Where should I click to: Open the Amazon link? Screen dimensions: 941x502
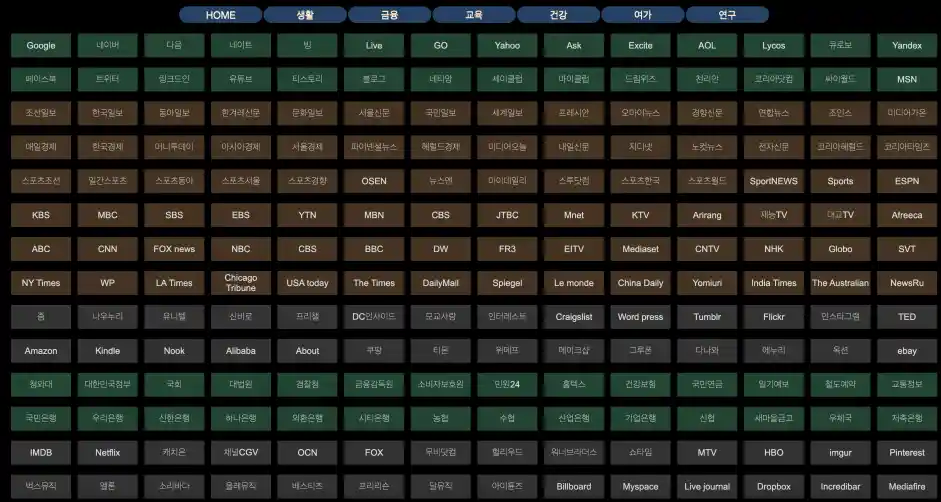pyautogui.click(x=41, y=351)
